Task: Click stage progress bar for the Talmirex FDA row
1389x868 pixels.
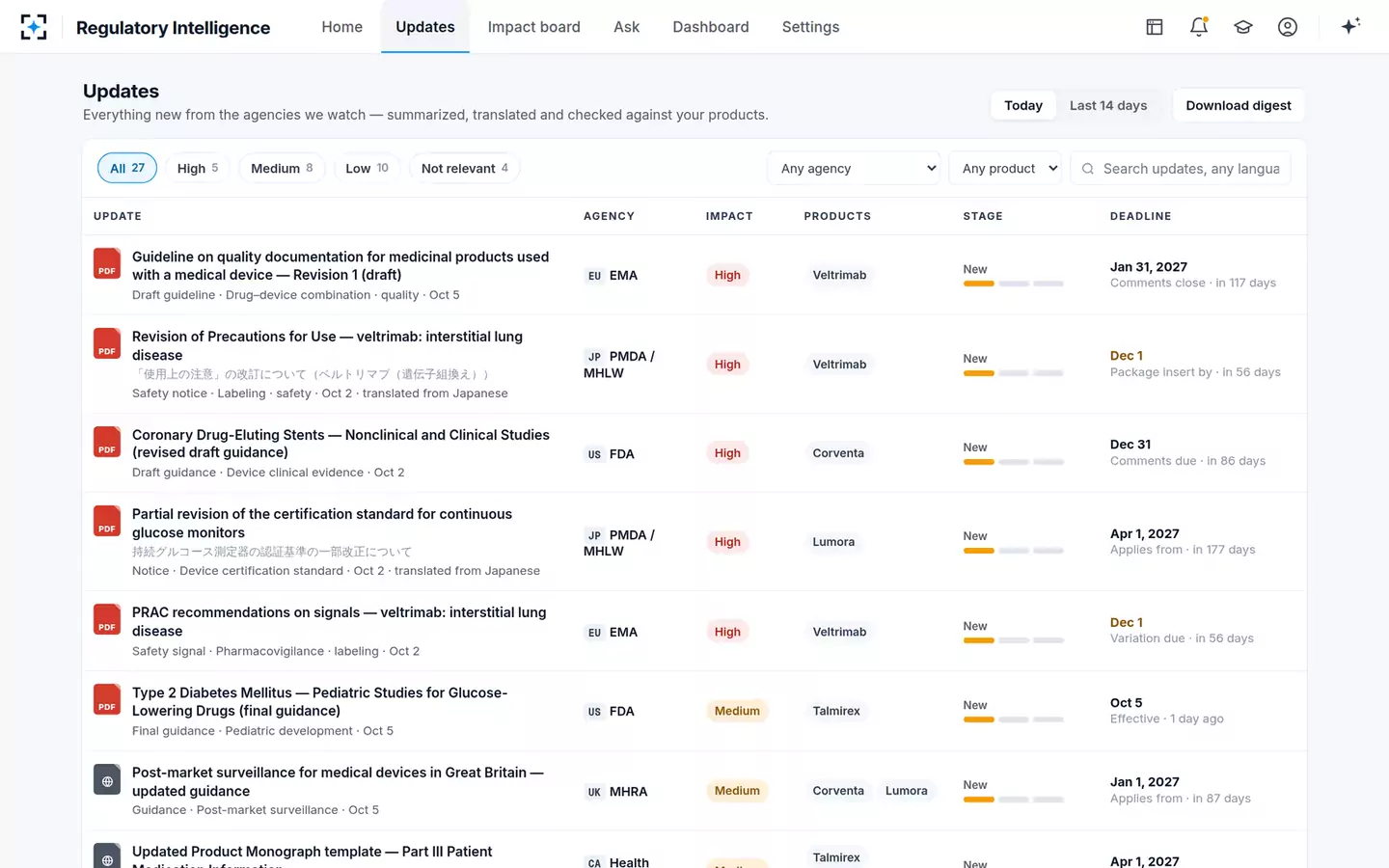Action: click(x=1013, y=719)
